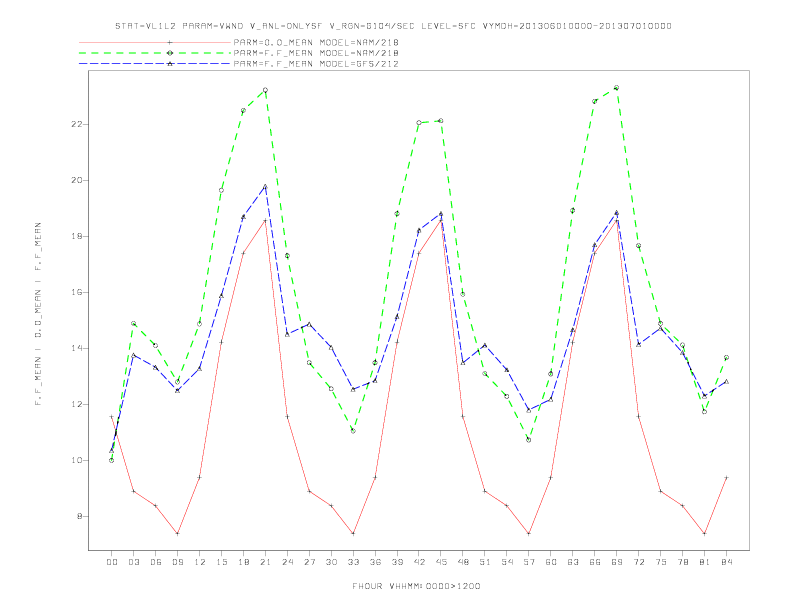Screen dimensions: 792x612
Task: Click the x-axis tick label 75
Action: tap(661, 562)
